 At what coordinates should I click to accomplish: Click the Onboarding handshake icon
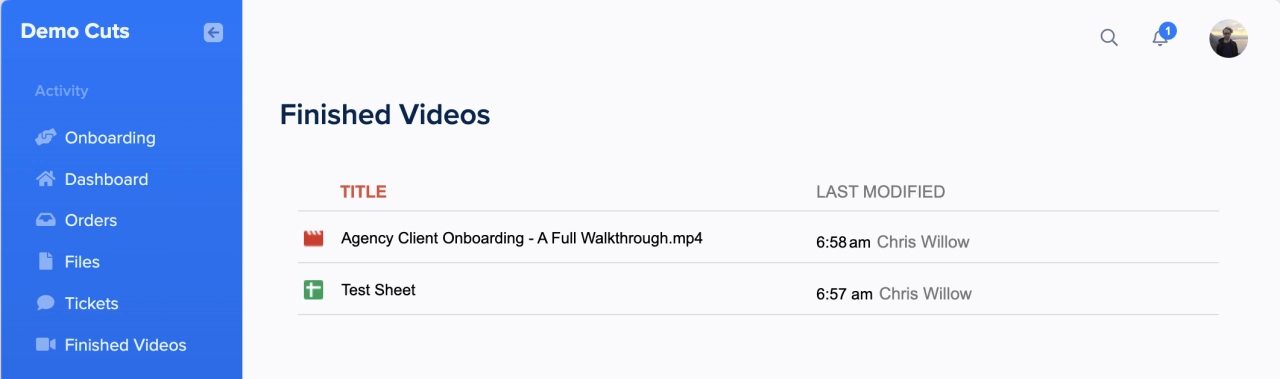[45, 138]
